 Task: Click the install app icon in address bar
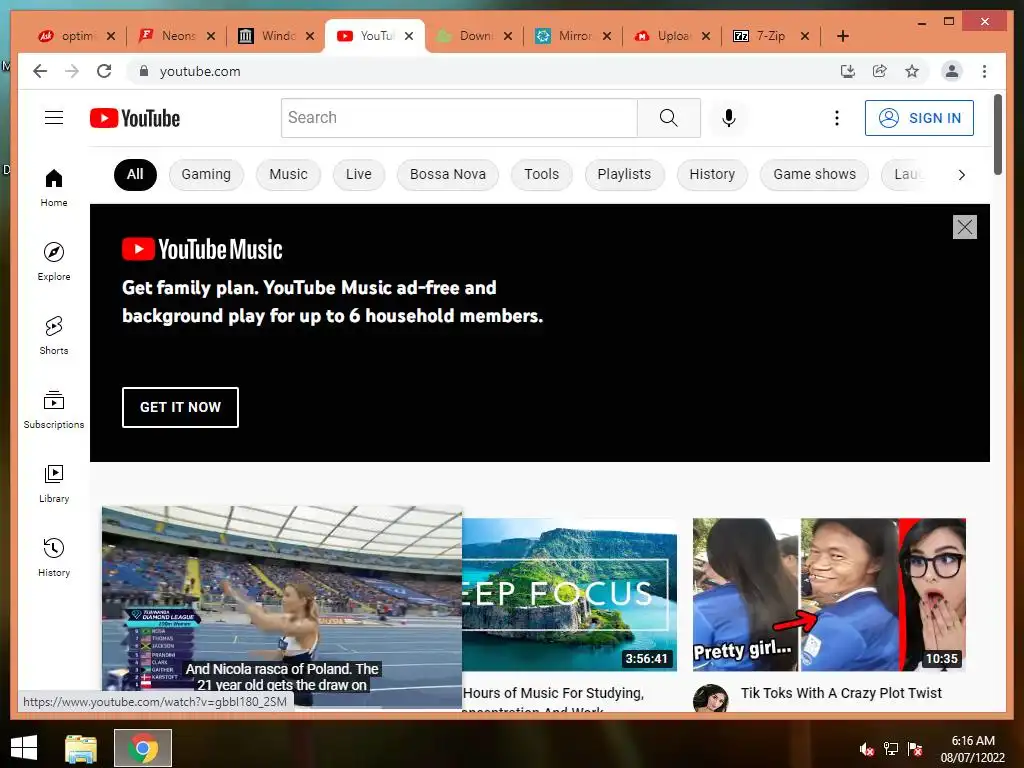click(x=848, y=71)
